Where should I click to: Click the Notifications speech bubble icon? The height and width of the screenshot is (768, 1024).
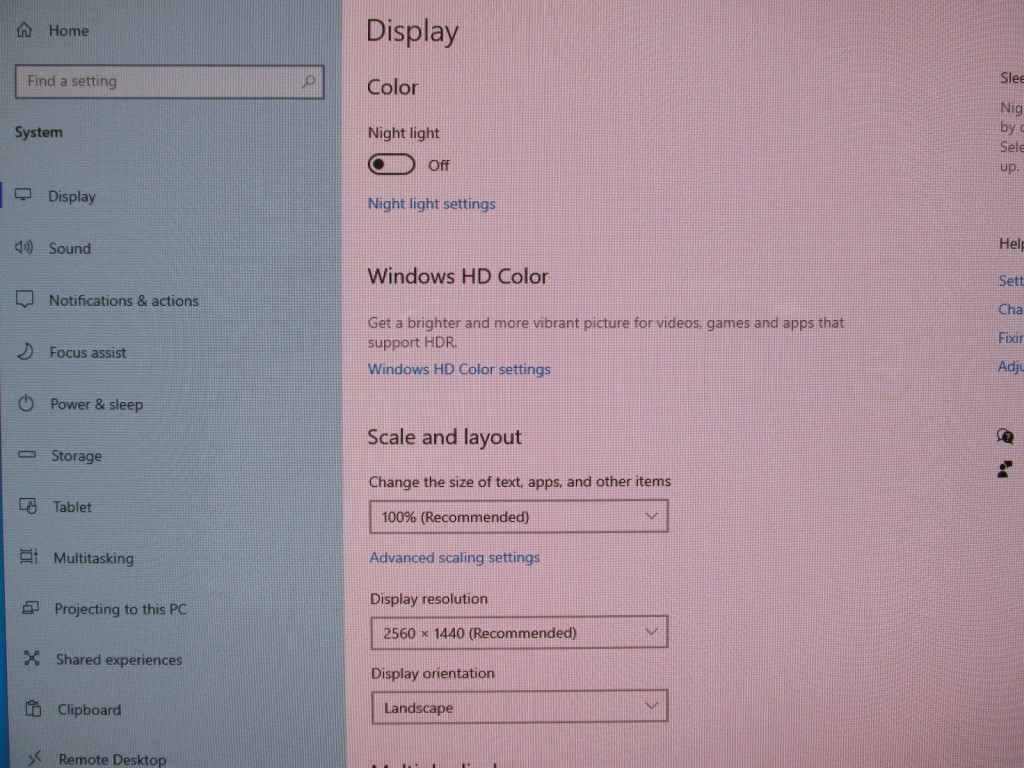(x=25, y=299)
